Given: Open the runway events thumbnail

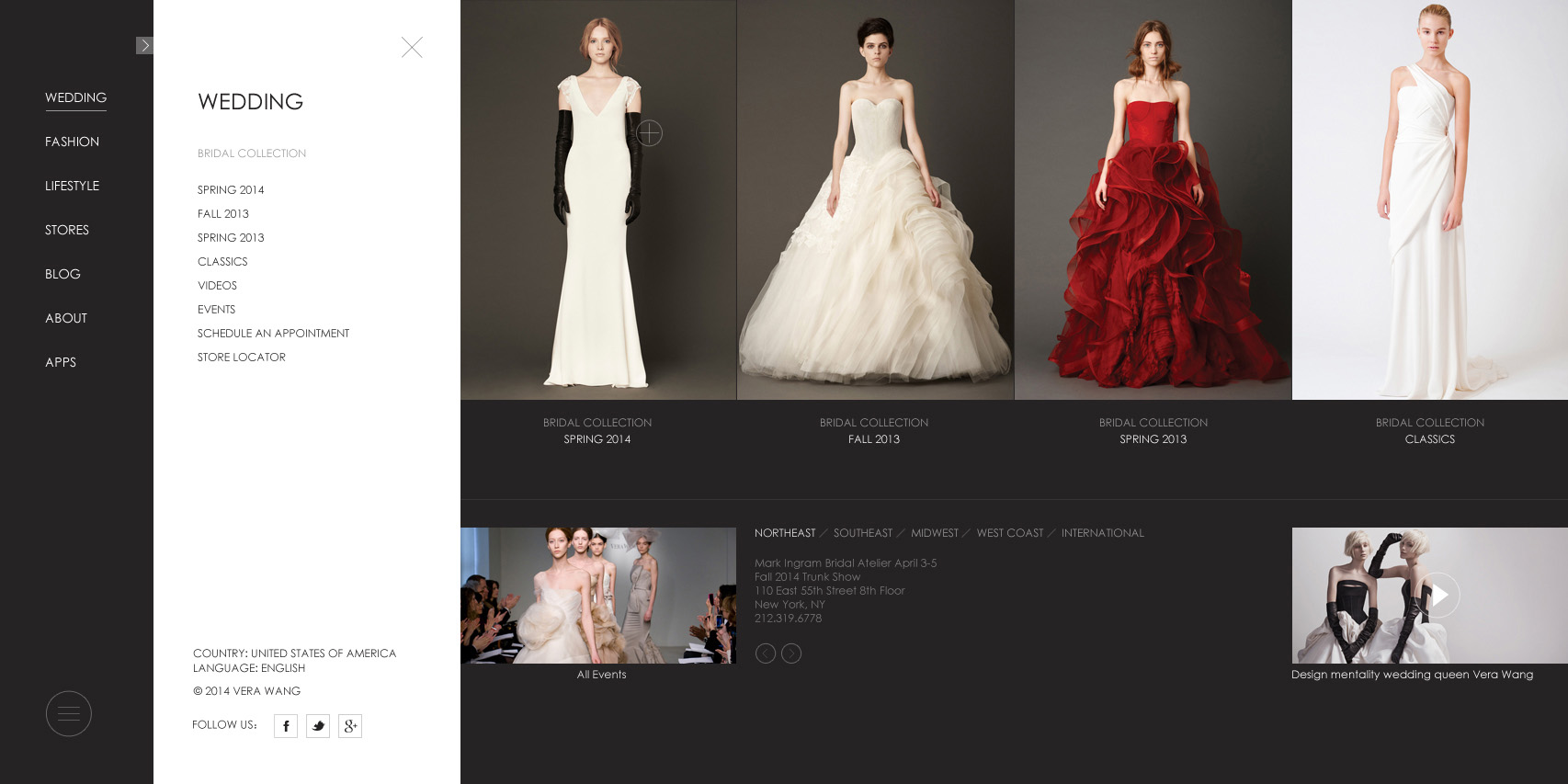Looking at the screenshot, I should 598,596.
